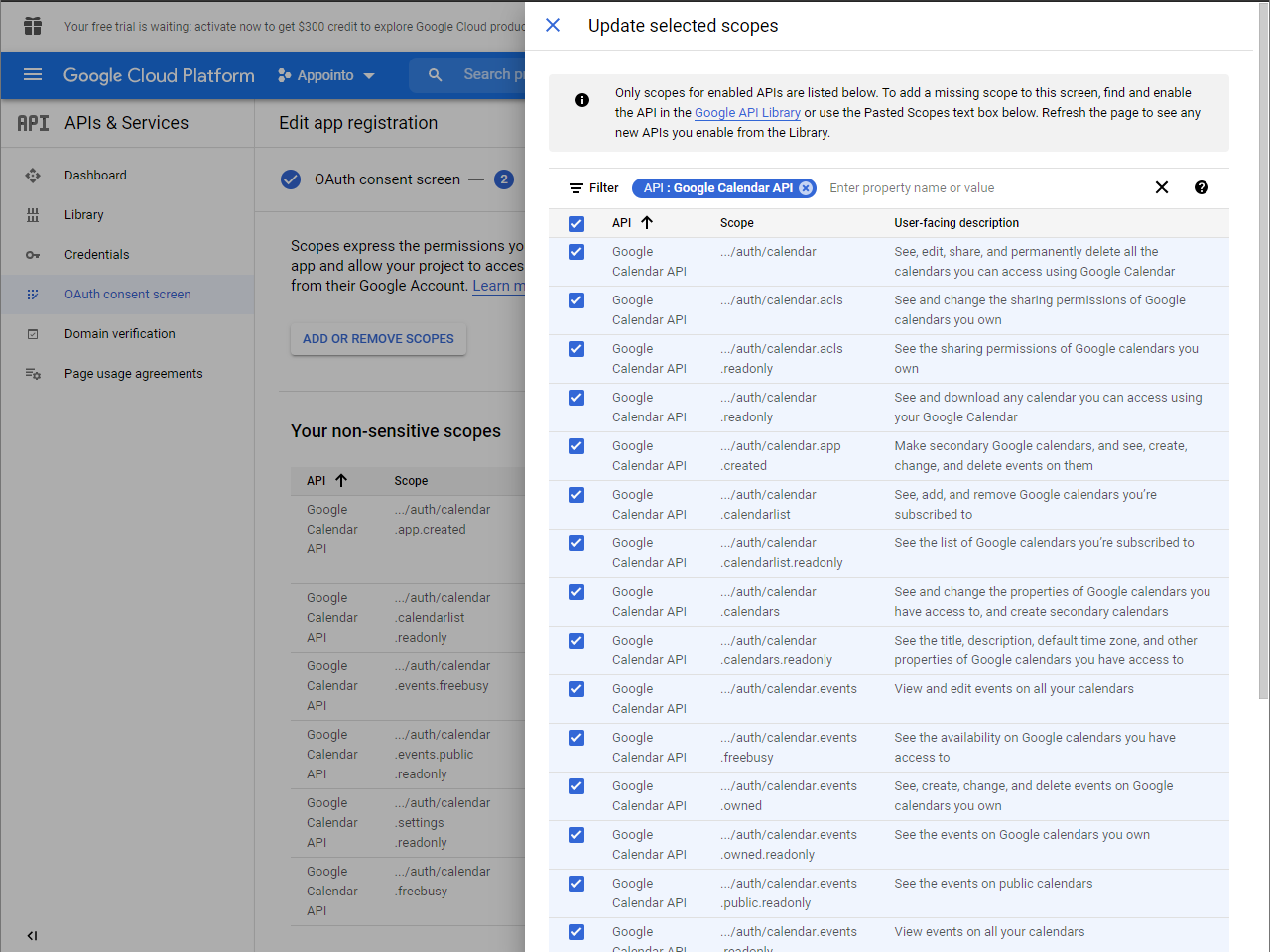Uncheck the .../auth/calendar scope checkbox
This screenshot has width=1270, height=952.
coord(576,252)
